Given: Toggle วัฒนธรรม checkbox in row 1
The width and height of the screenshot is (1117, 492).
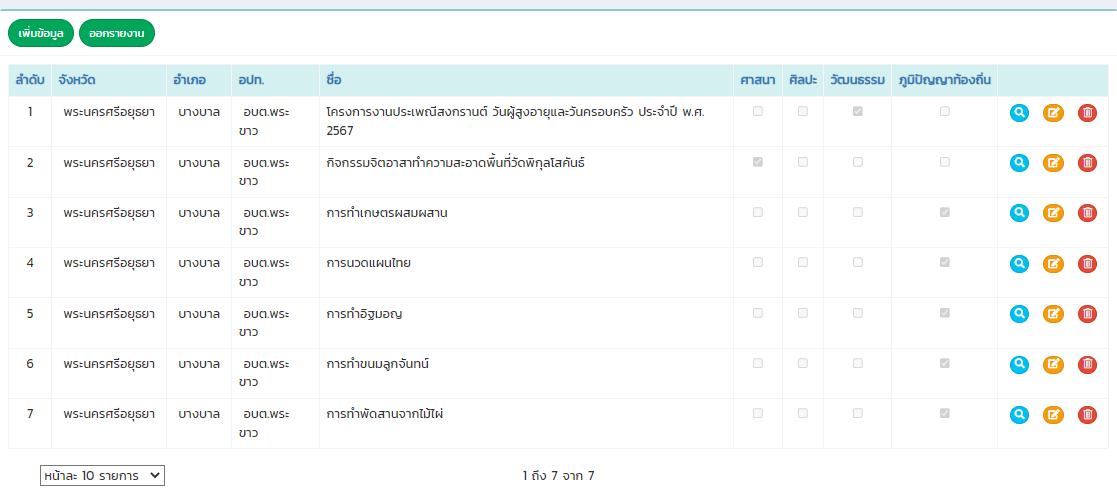Looking at the screenshot, I should (x=857, y=111).
